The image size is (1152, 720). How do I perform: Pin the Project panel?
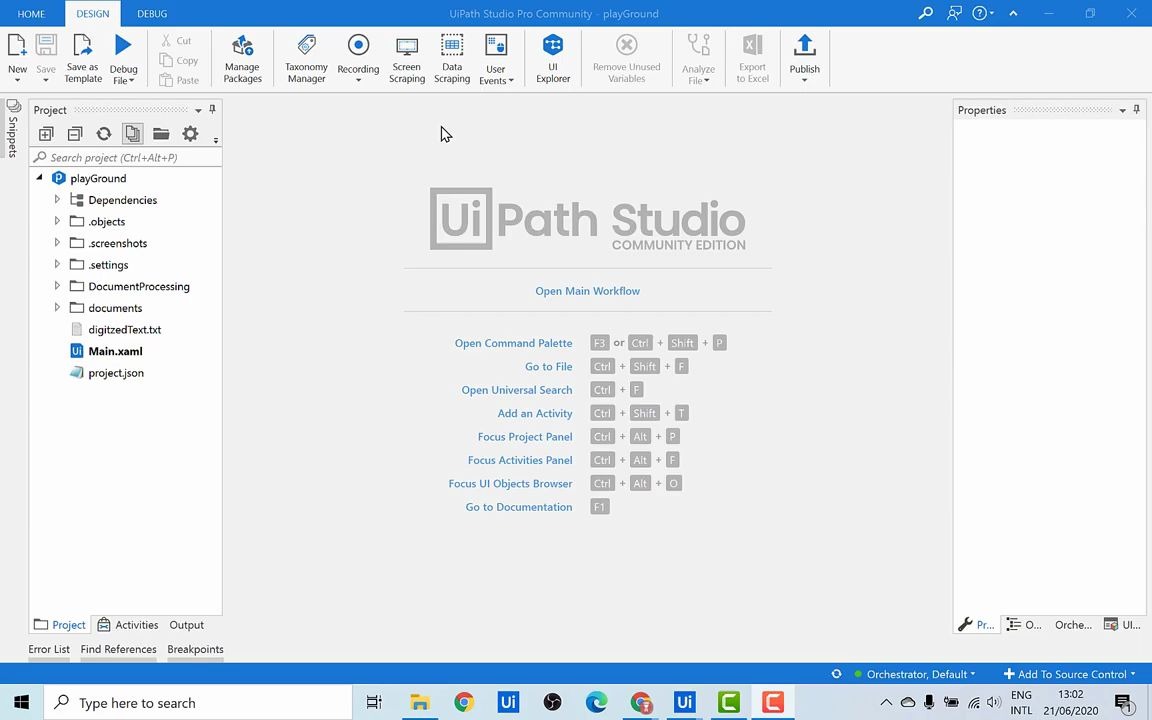212,110
